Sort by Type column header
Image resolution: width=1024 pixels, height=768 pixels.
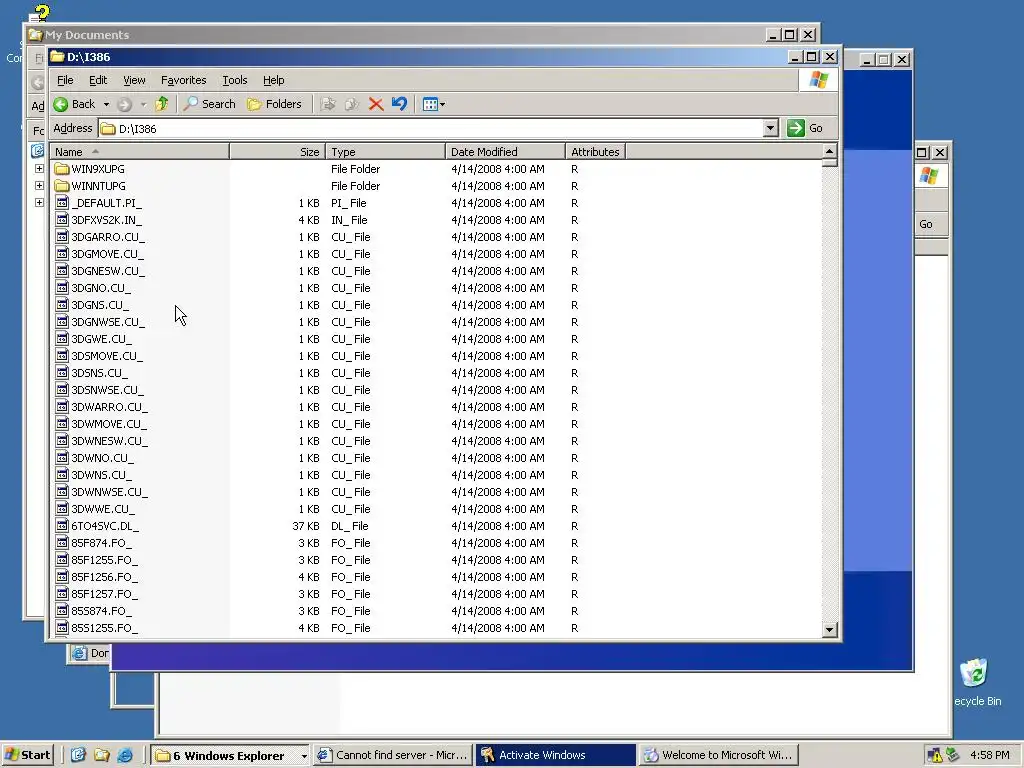pos(385,152)
